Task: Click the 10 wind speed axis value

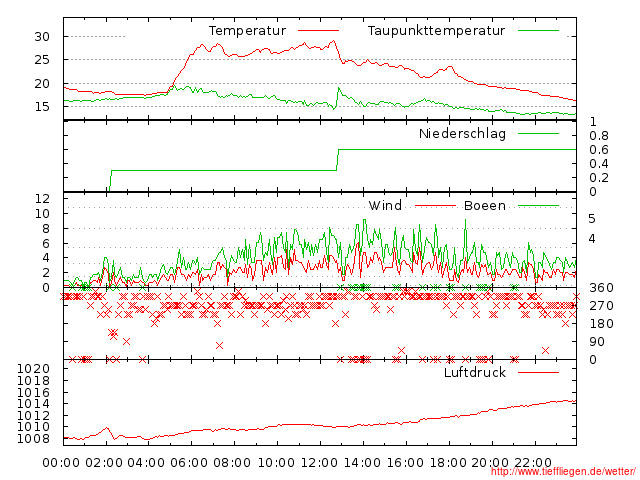Action: 43,213
